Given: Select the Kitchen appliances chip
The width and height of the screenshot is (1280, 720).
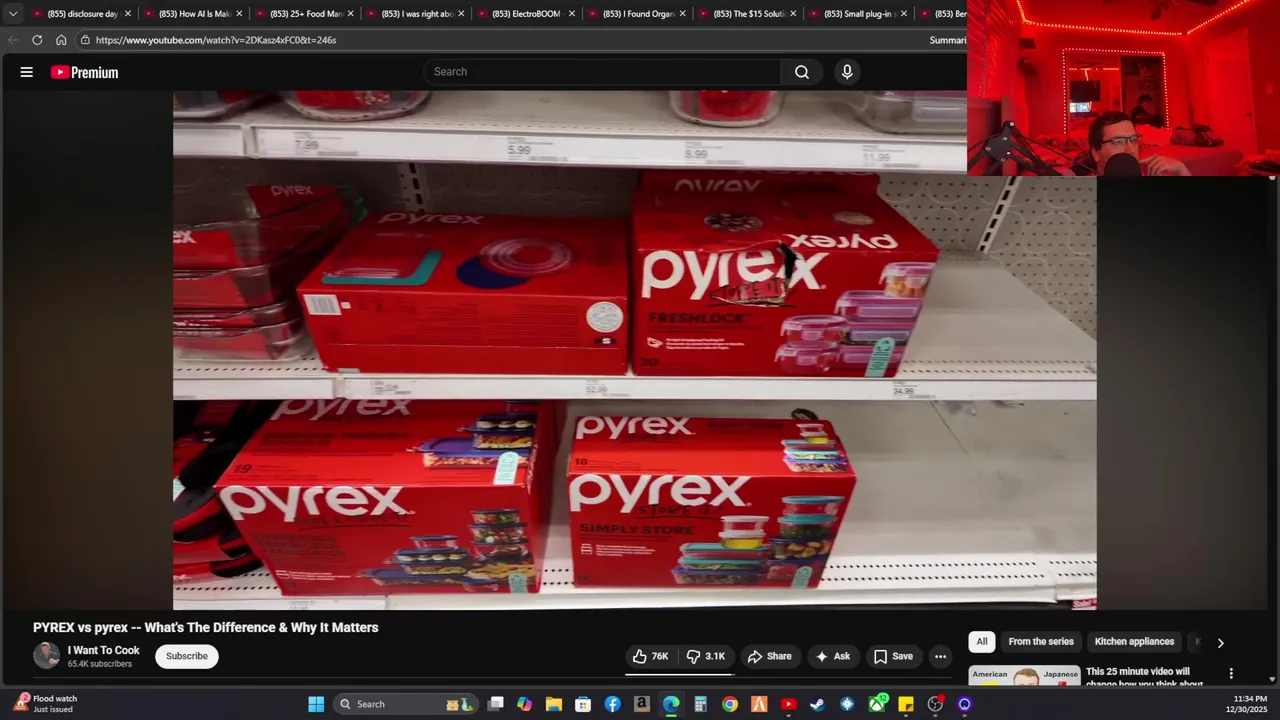Looking at the screenshot, I should click(x=1134, y=642).
